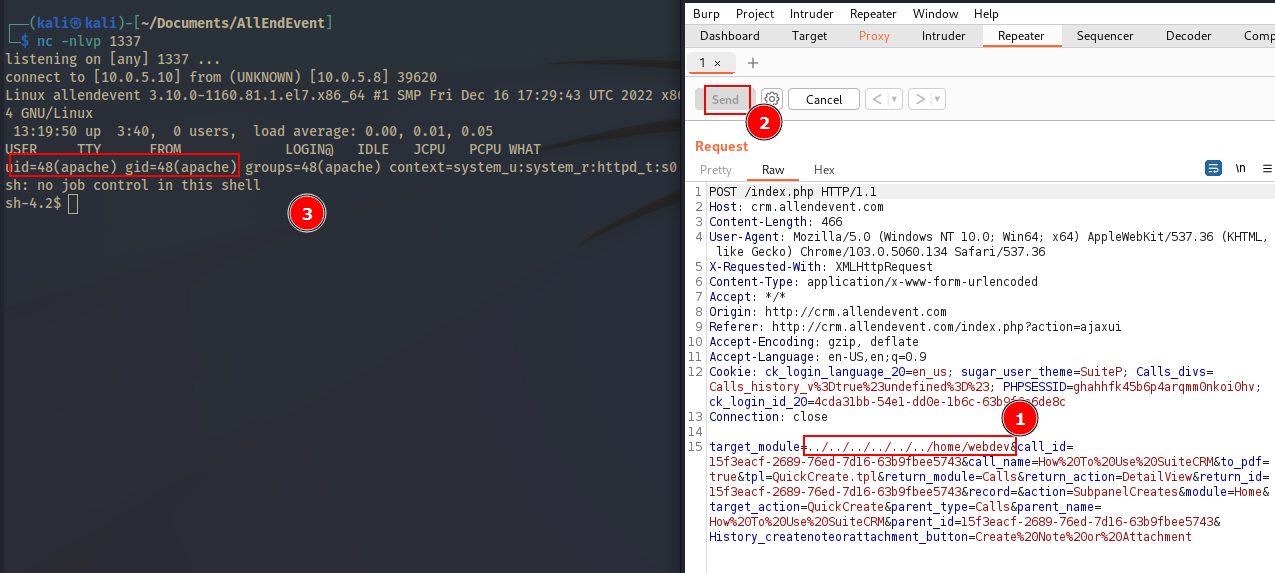
Task: Click the X-Requested-With header line
Action: (x=820, y=267)
